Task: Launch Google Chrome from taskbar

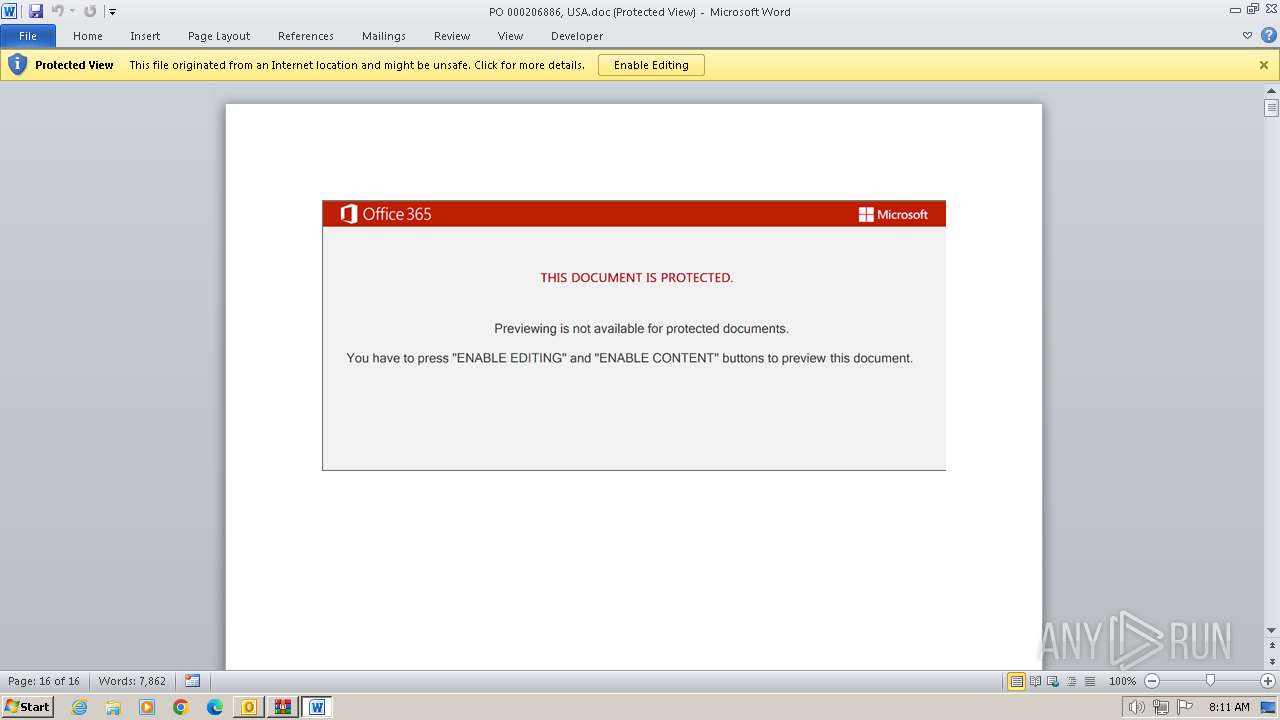Action: coord(181,707)
